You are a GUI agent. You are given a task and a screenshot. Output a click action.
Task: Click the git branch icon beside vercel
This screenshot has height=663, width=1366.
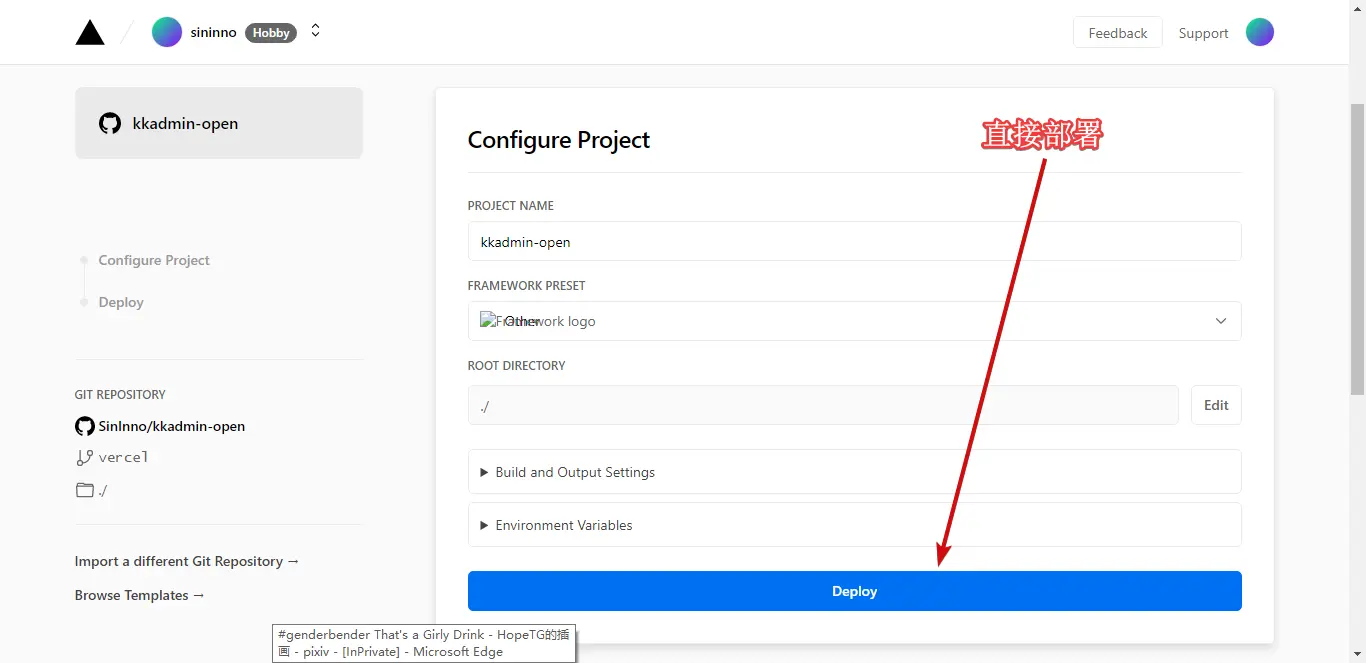85,457
